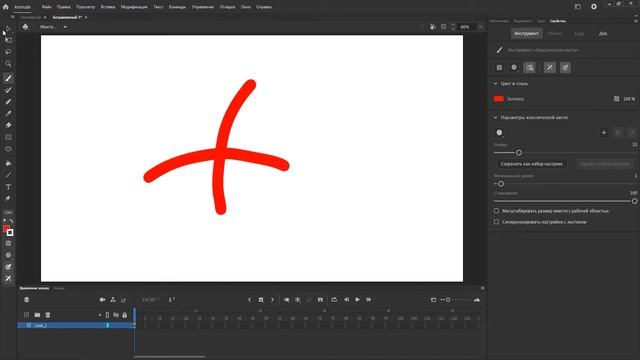Create a new layer folder
The width and height of the screenshot is (640, 360).
coord(37,315)
